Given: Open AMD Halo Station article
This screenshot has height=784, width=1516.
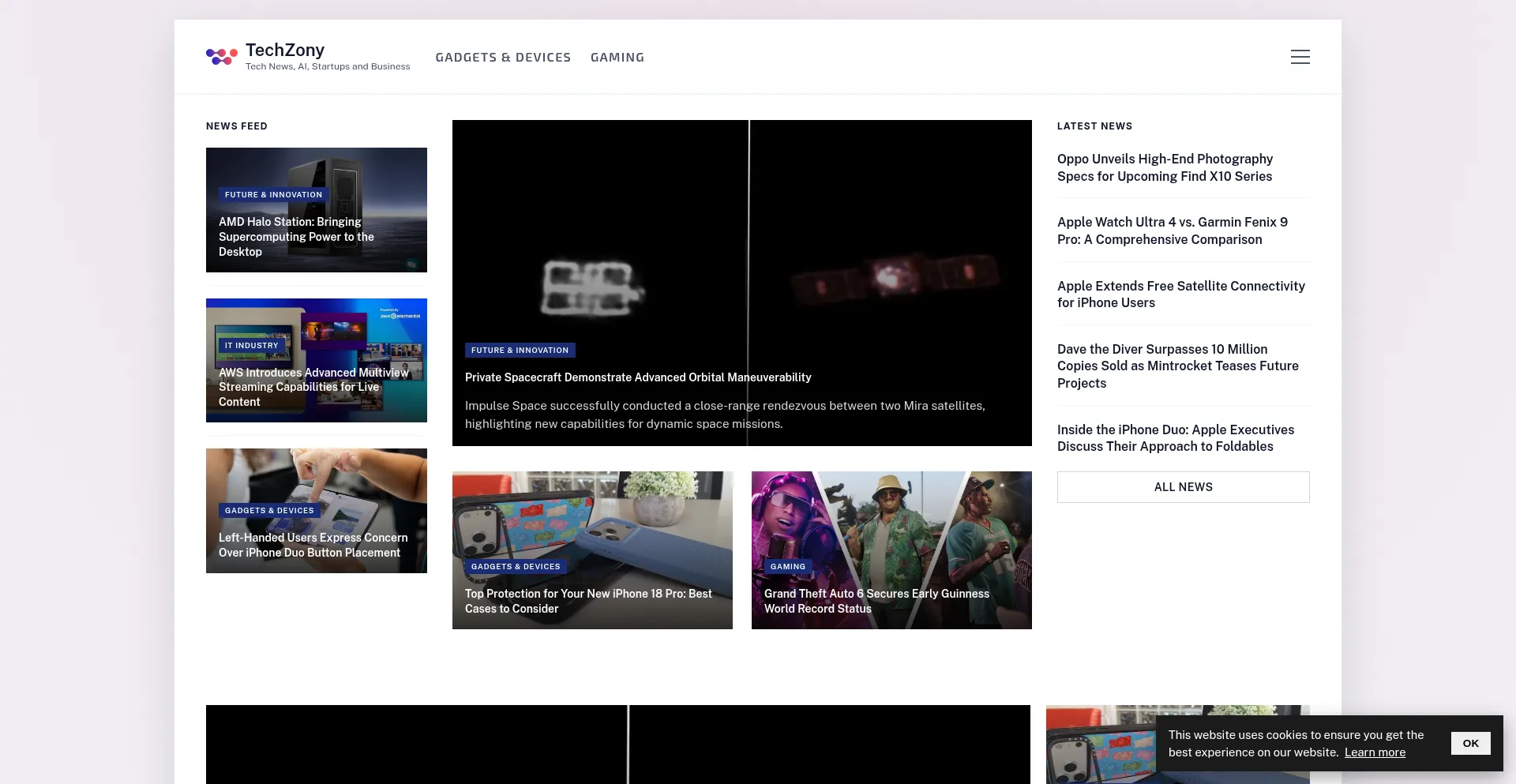Looking at the screenshot, I should 296,237.
